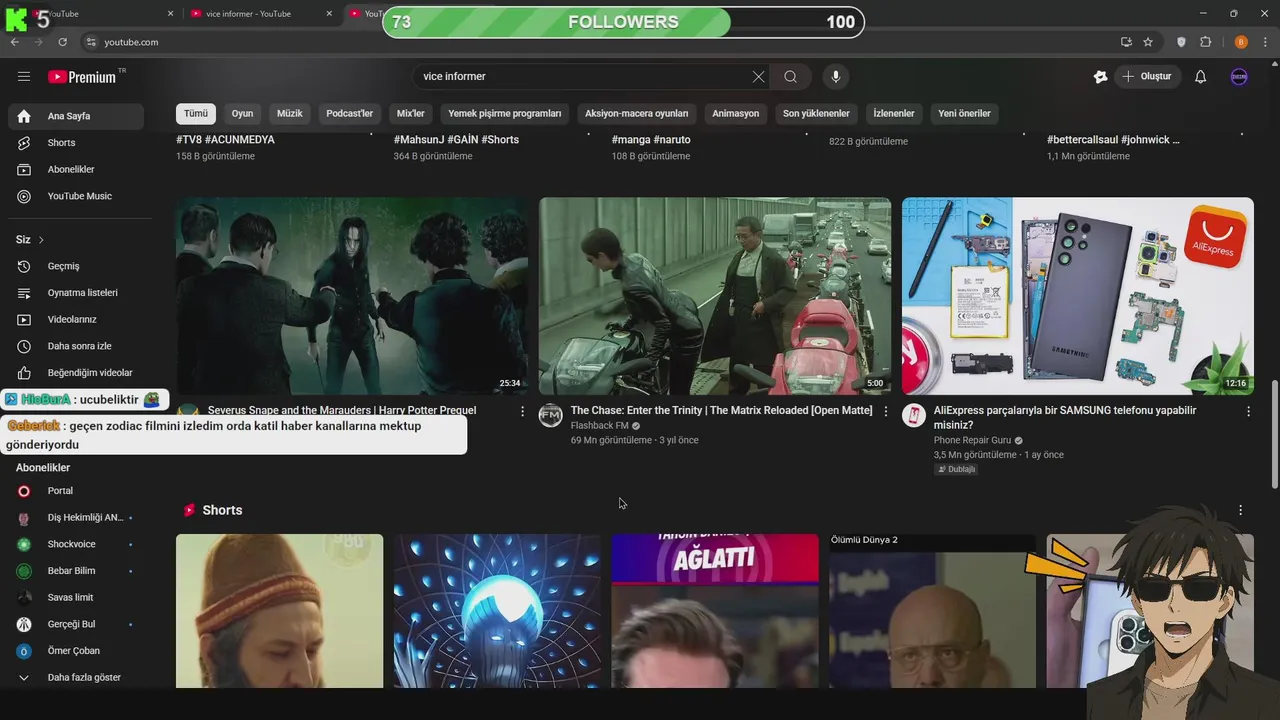The image size is (1280, 720).
Task: Open Savas limit subscription channel
Action: 76,597
